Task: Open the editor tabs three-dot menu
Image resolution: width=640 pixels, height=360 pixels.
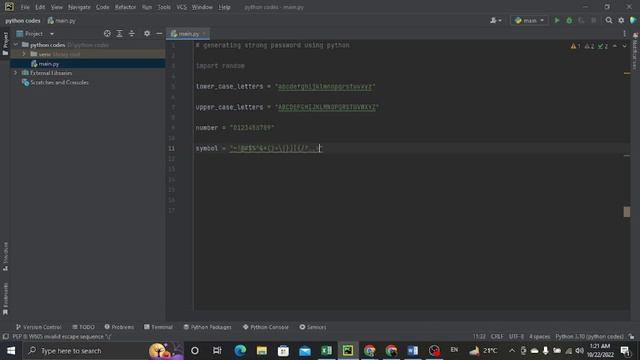Action: click(x=624, y=33)
